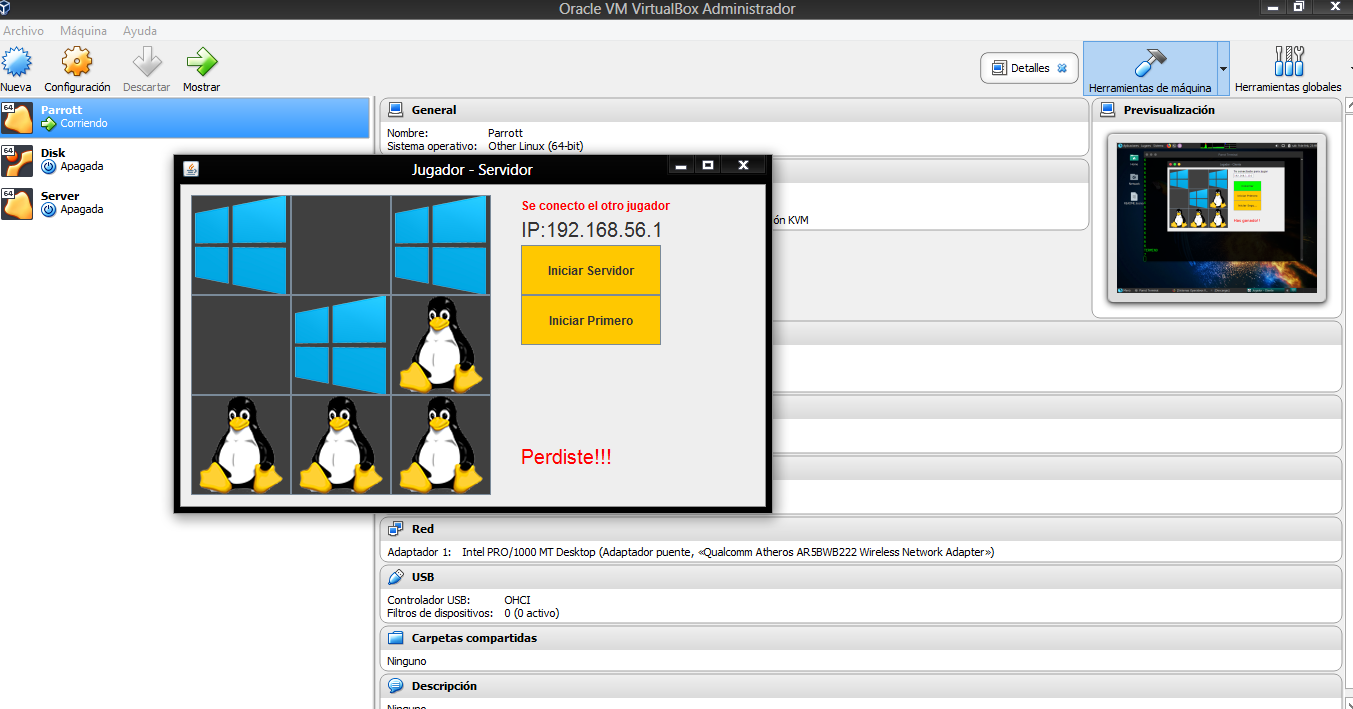Viewport: 1353px width, 709px height.
Task: Click the Mostrar green arrow icon
Action: point(201,62)
